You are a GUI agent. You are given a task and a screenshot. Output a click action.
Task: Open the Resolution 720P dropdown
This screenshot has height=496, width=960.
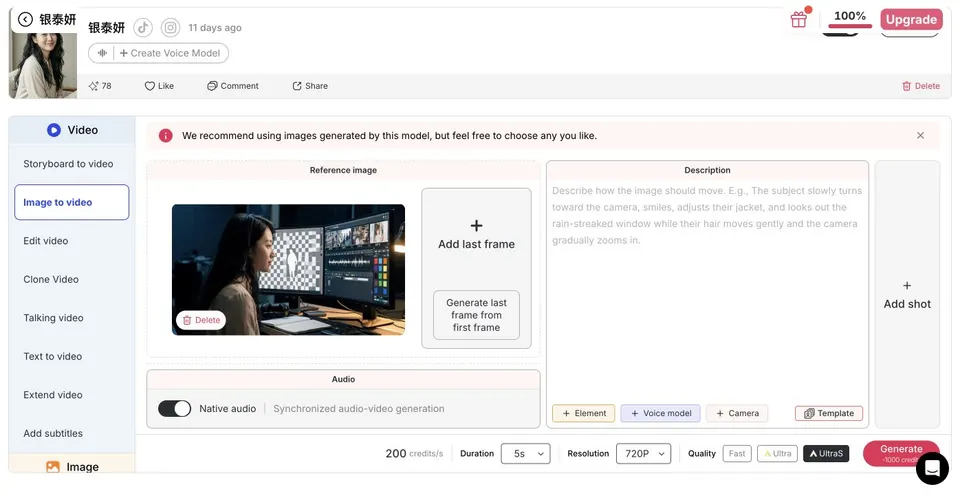click(643, 454)
